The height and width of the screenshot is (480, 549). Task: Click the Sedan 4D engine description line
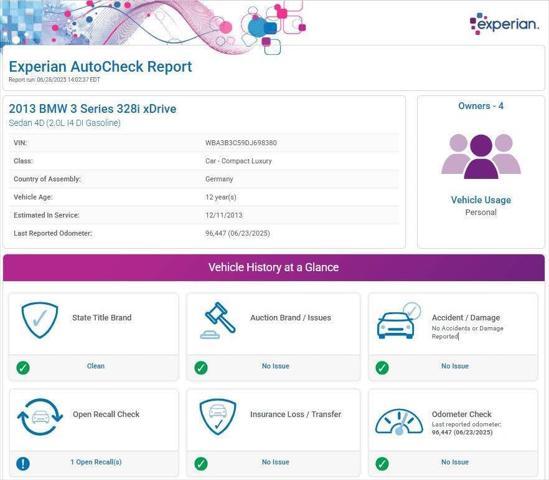(x=64, y=123)
